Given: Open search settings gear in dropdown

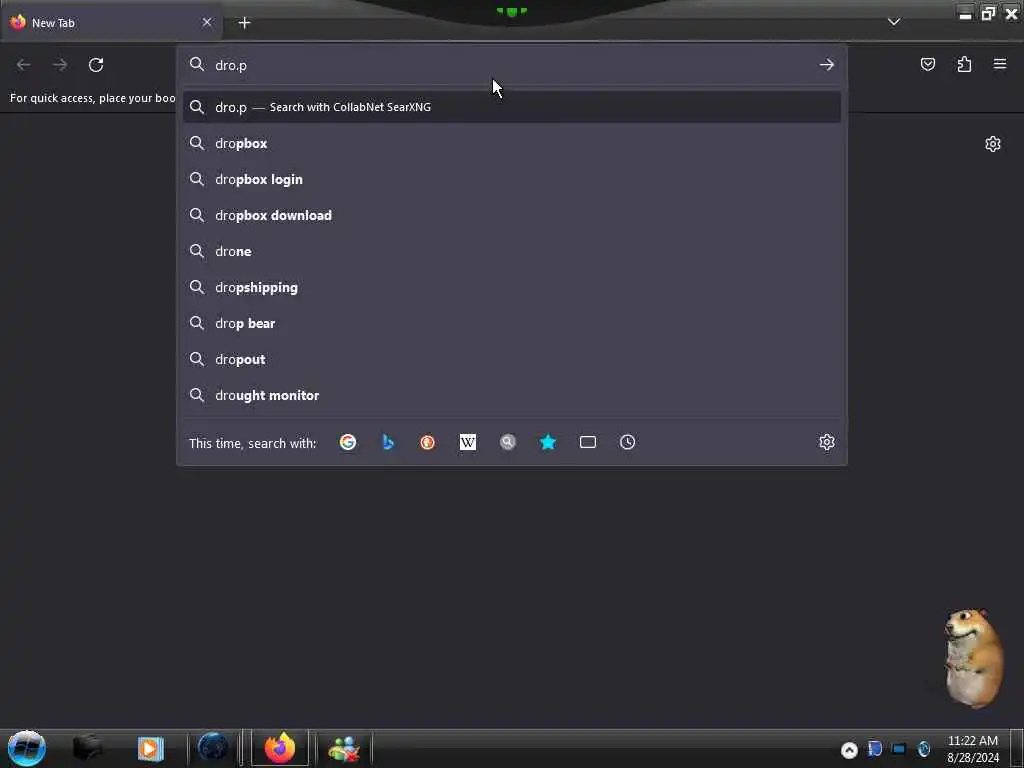Looking at the screenshot, I should click(827, 442).
